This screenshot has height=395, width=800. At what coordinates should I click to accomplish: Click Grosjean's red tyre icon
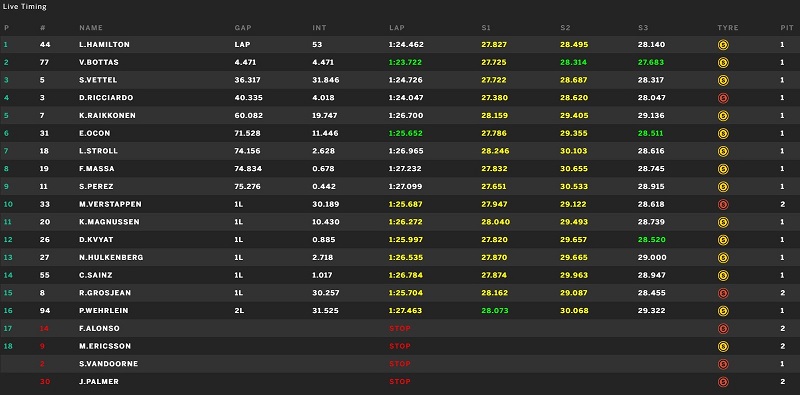coord(723,293)
